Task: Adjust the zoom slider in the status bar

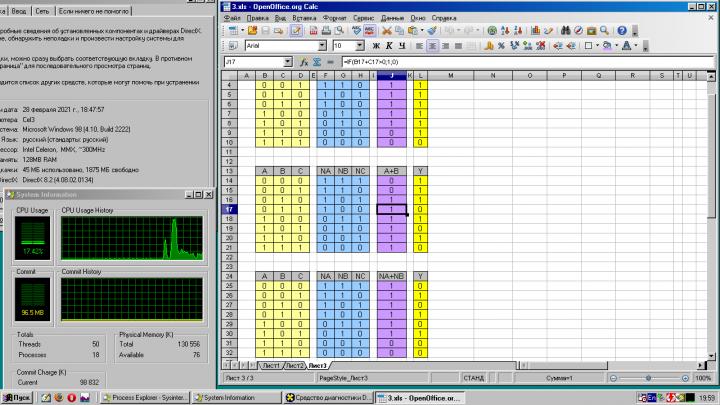Action: (x=652, y=379)
